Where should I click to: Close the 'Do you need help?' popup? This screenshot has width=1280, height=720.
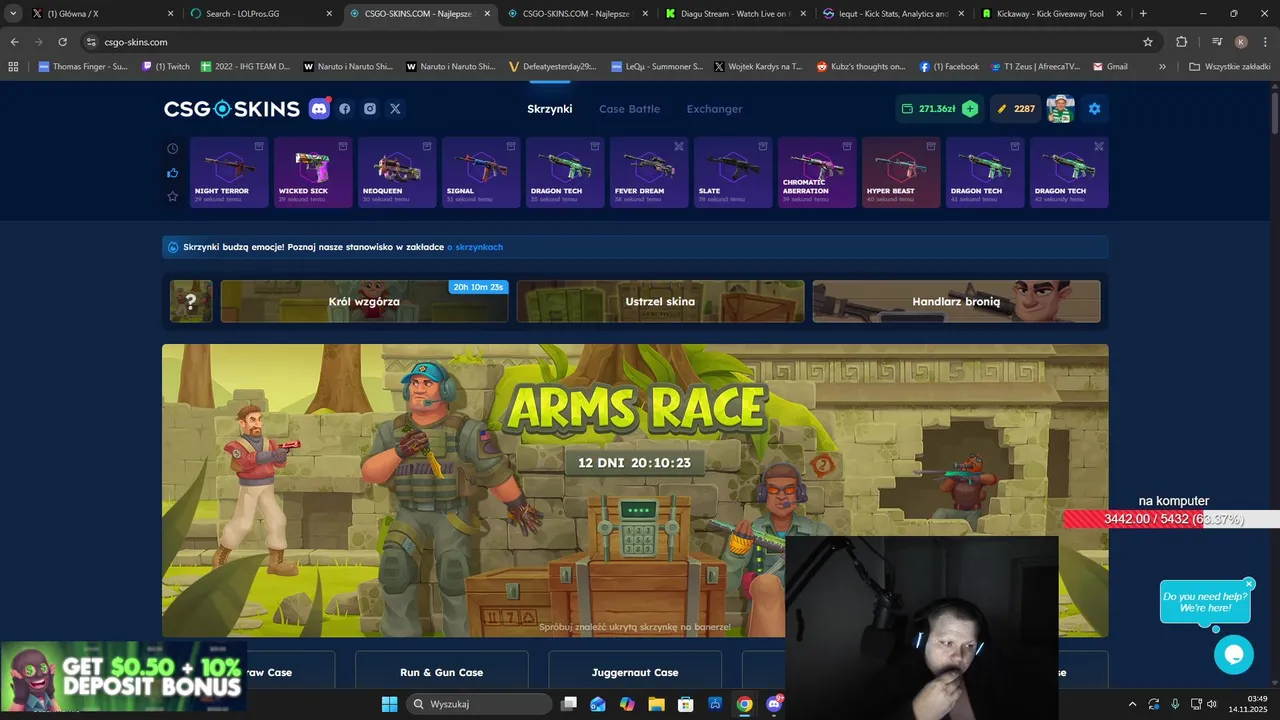(x=1249, y=584)
